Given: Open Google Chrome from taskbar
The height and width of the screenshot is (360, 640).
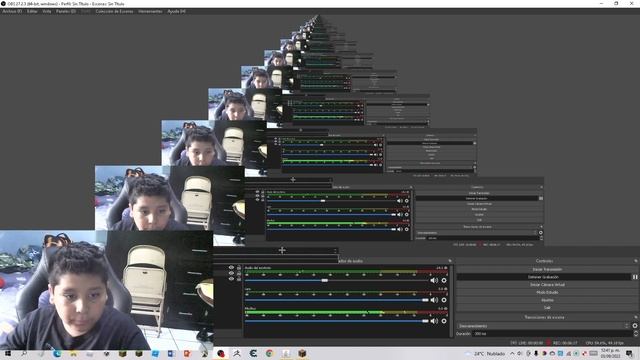Looking at the screenshot, I should point(269,353).
